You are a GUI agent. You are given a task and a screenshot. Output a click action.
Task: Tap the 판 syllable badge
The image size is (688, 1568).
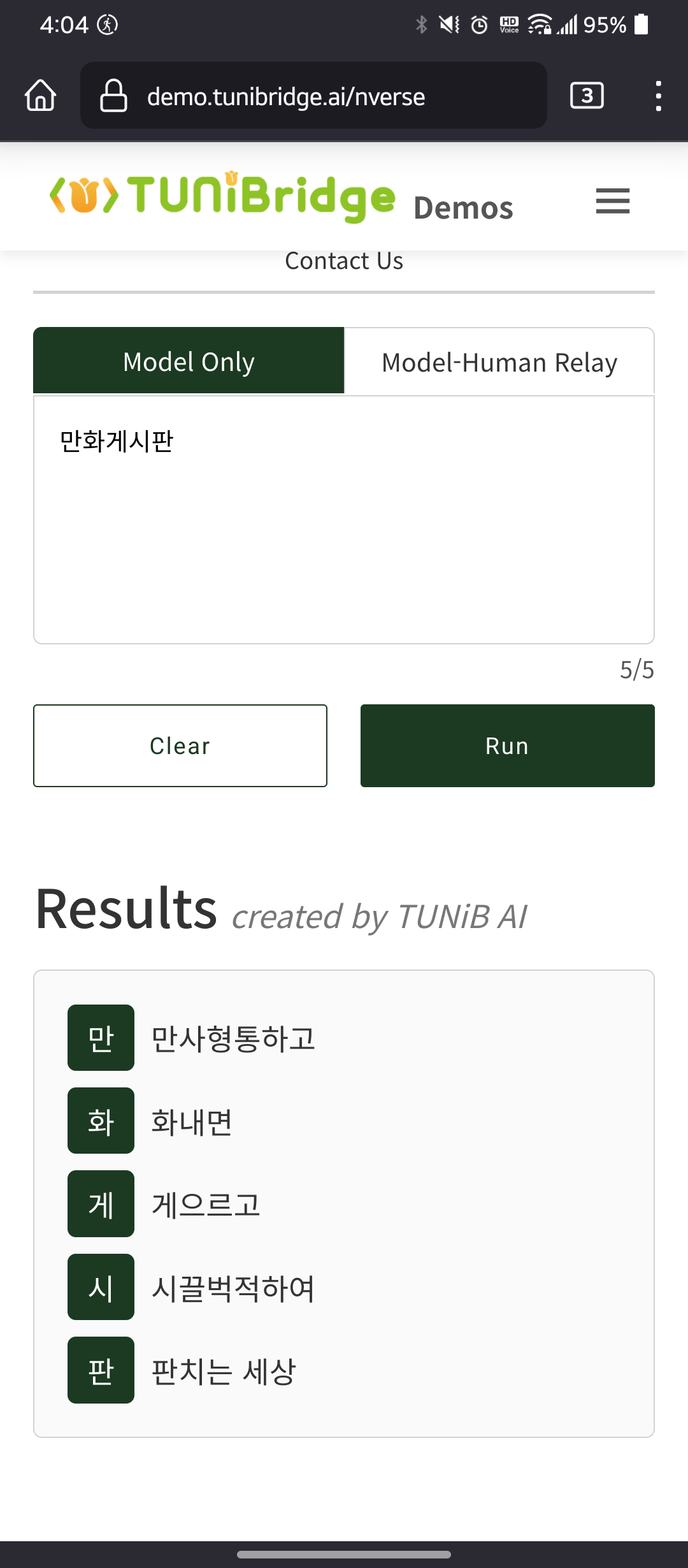tap(101, 1370)
